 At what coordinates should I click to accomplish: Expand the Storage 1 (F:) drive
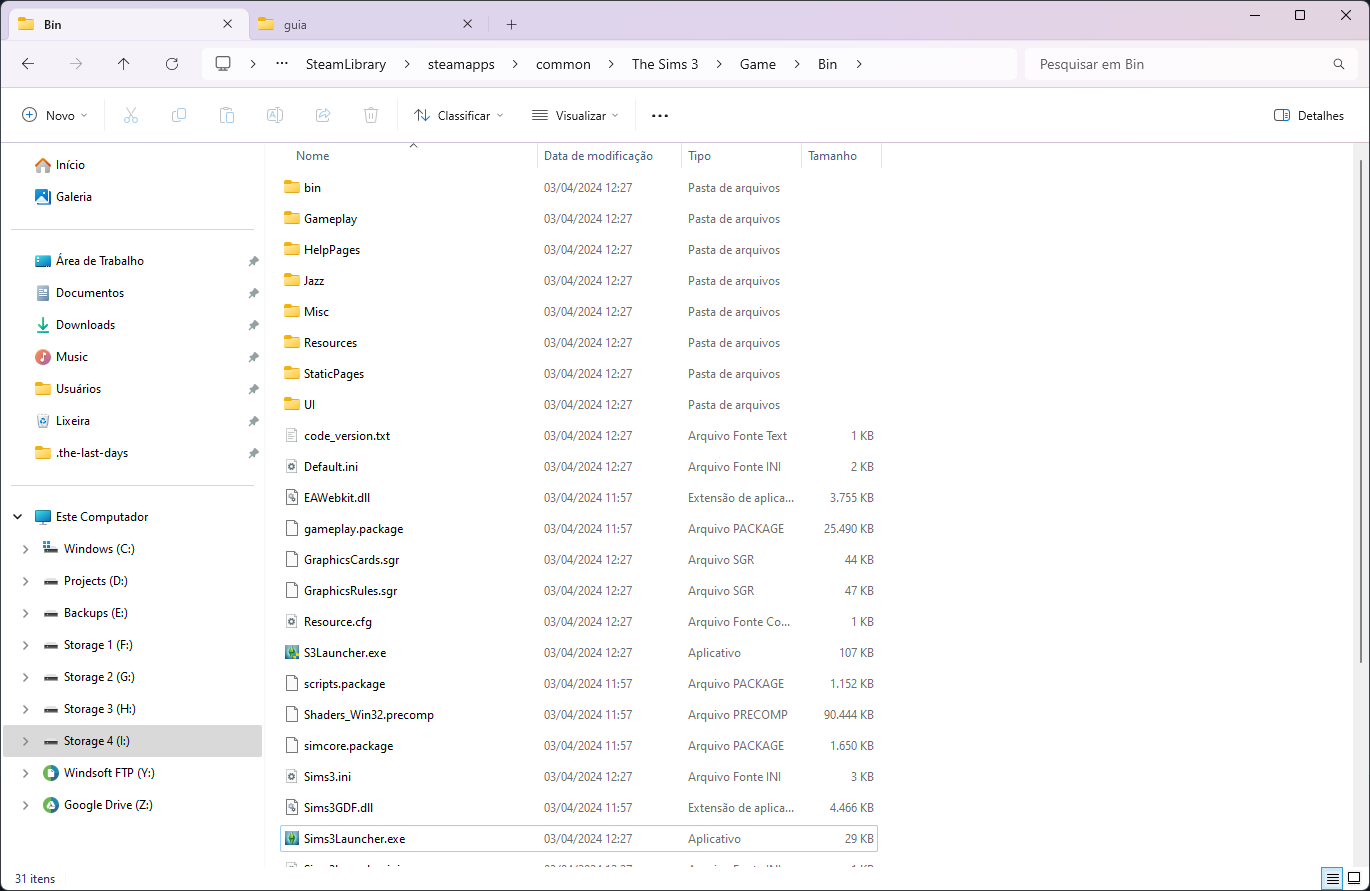[26, 645]
